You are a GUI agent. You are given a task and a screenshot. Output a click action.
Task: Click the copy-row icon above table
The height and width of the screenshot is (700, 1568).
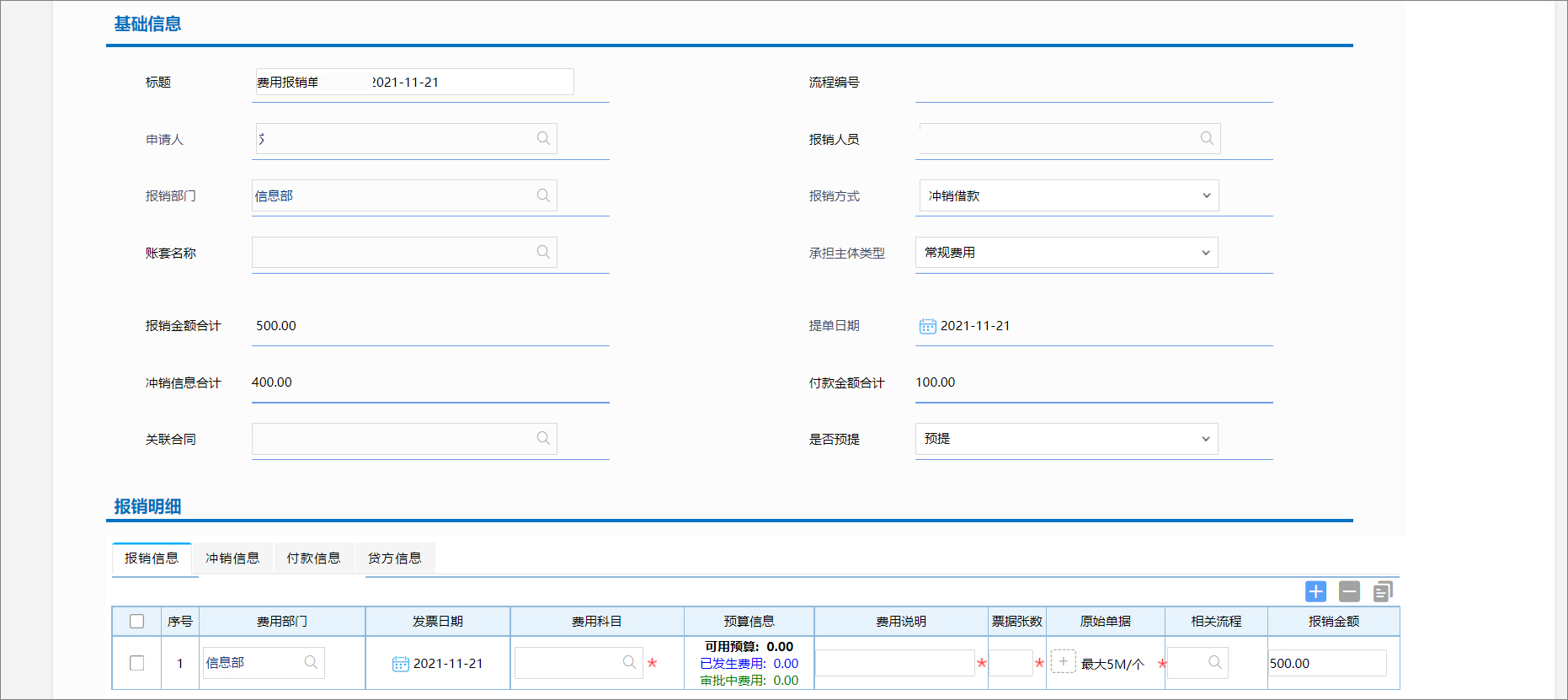[x=1382, y=591]
